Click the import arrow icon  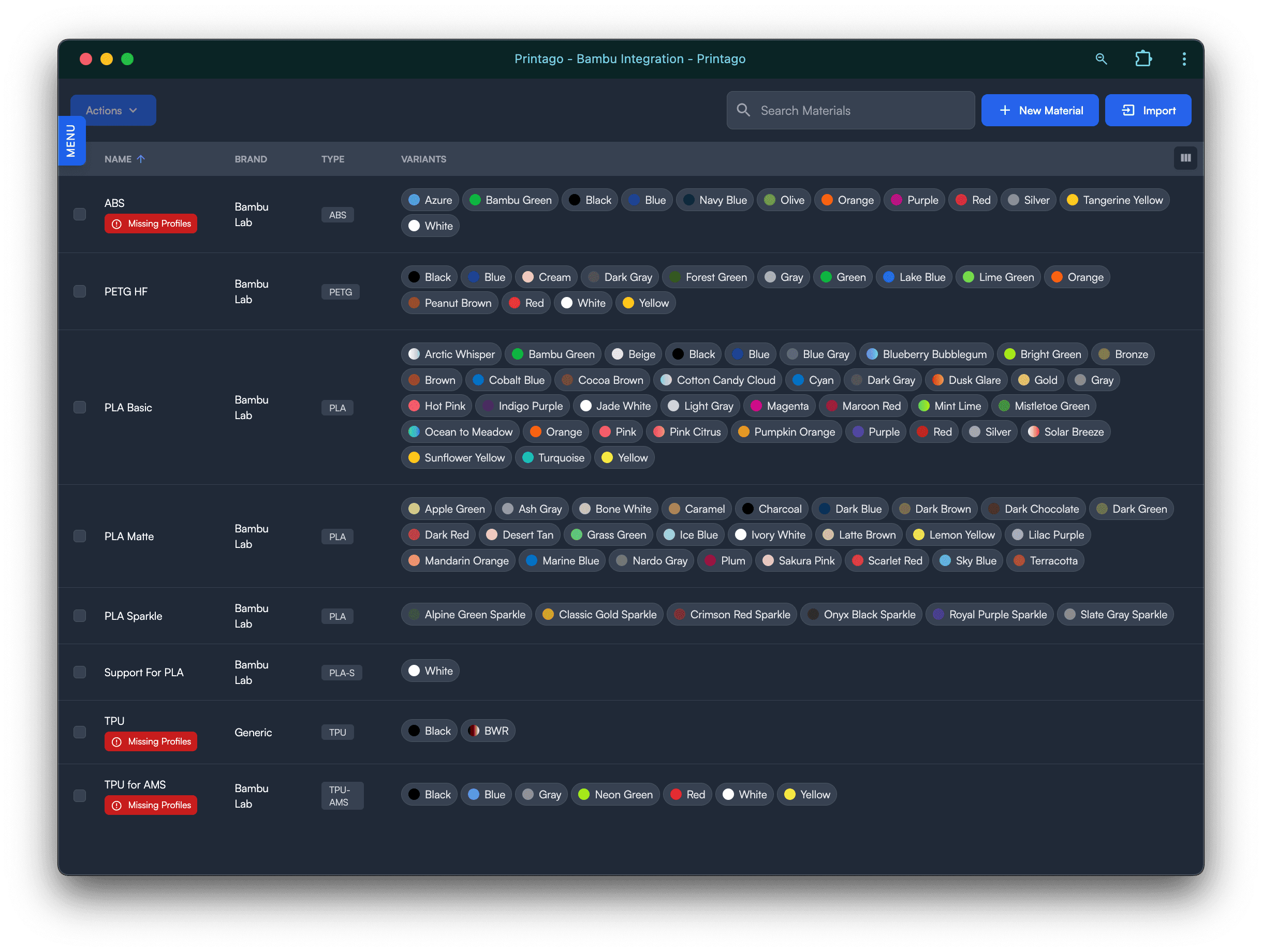[1128, 110]
